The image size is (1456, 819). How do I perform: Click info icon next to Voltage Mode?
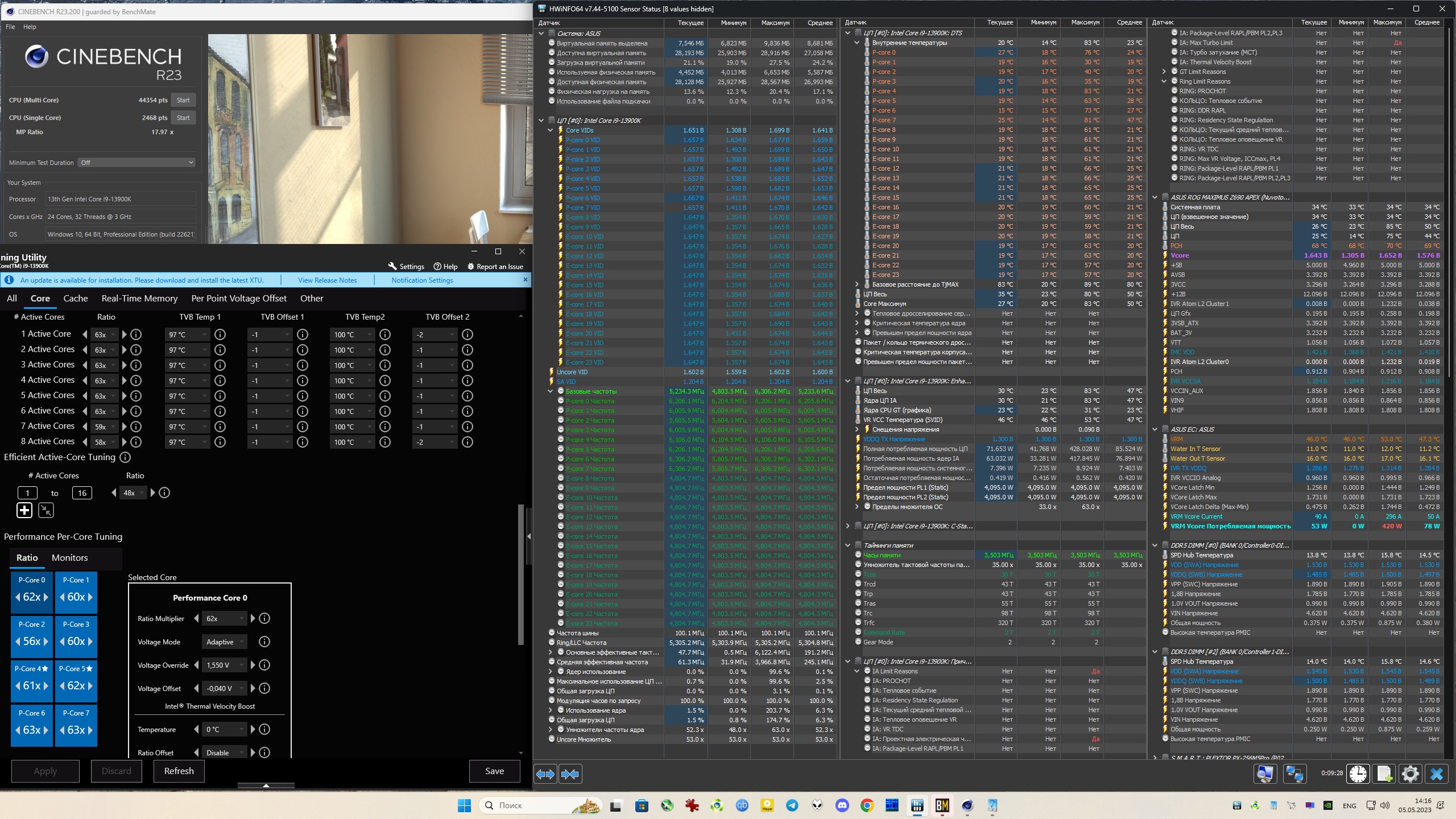click(x=264, y=642)
